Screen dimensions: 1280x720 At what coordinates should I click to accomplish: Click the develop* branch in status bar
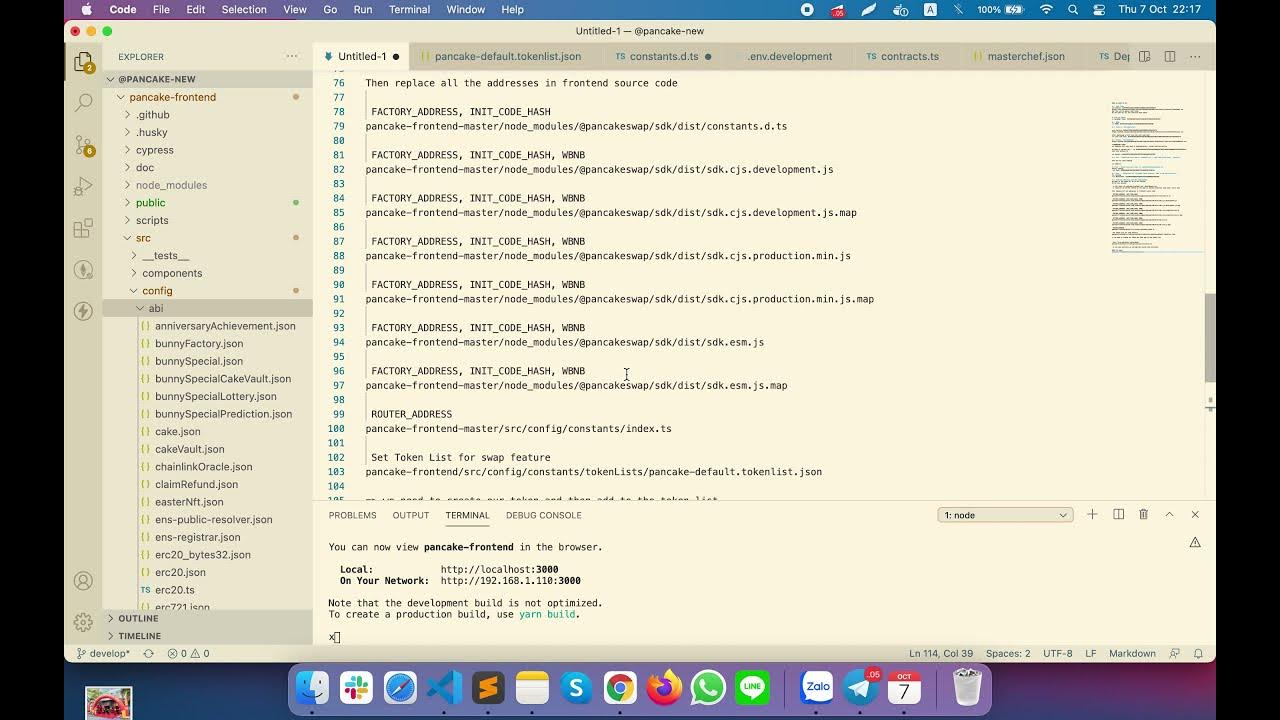point(103,653)
